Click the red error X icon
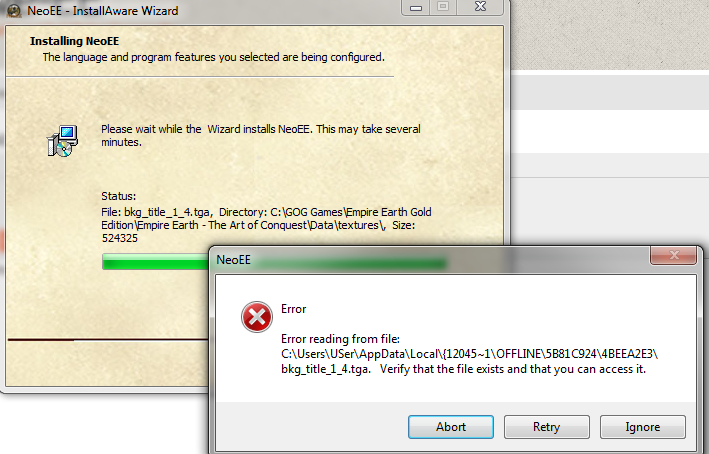This screenshot has height=454, width=709. [256, 317]
